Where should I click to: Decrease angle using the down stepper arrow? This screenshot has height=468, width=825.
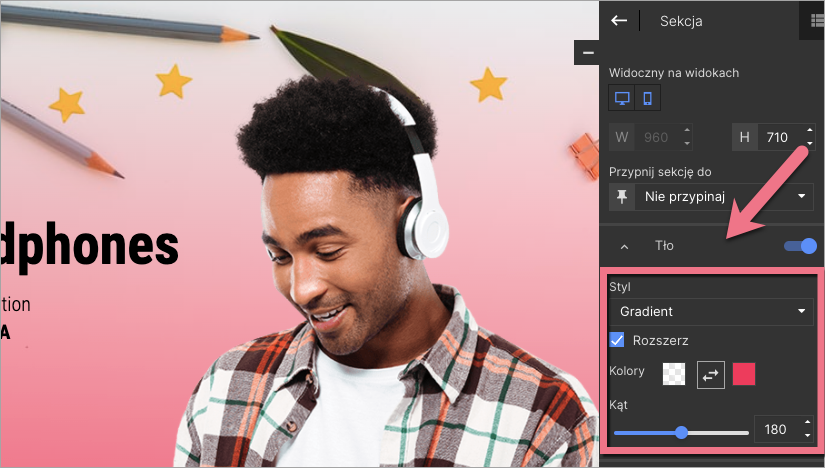[807, 436]
